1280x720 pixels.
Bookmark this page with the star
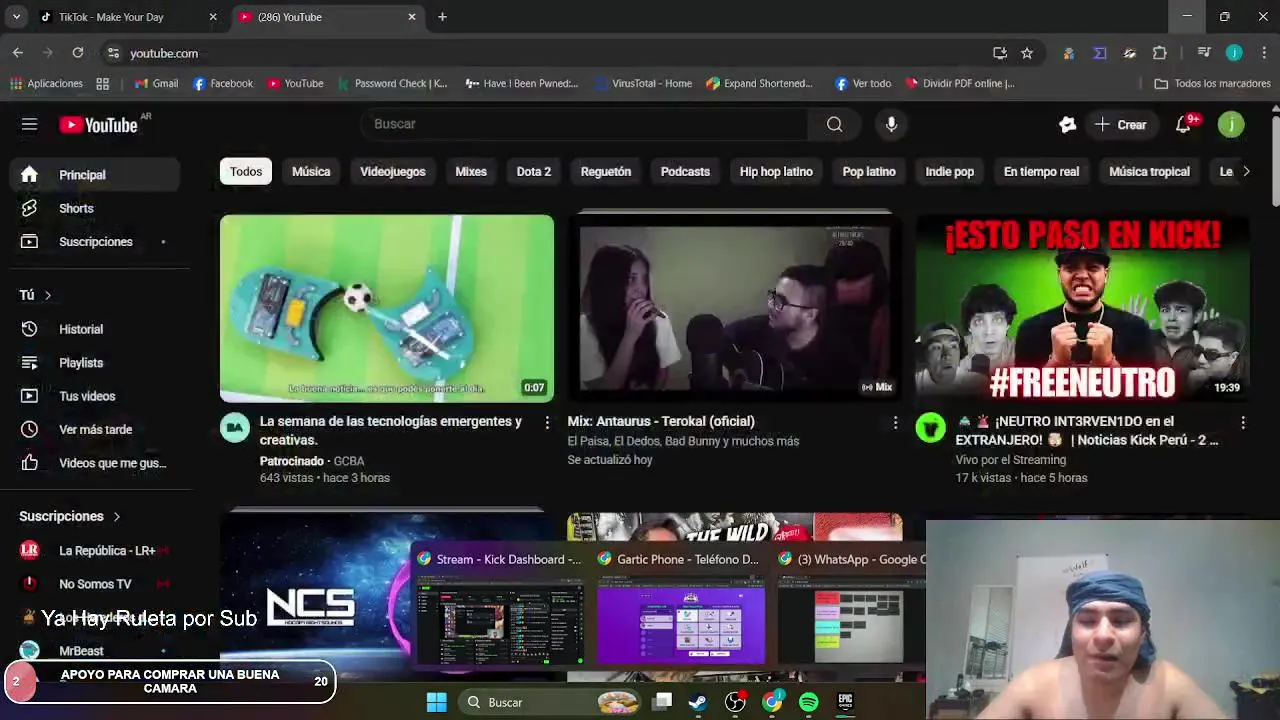pos(1026,53)
